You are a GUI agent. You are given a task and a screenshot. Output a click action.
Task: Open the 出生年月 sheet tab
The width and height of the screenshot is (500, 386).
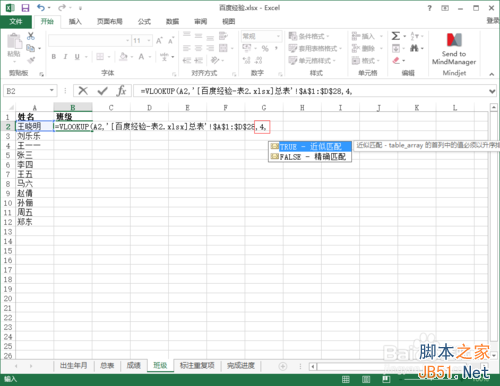[x=74, y=366]
